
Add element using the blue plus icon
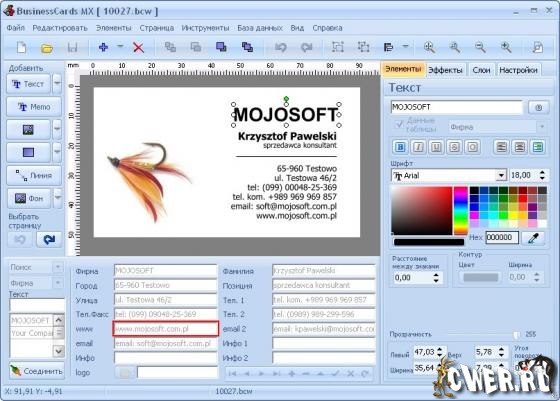[103, 47]
